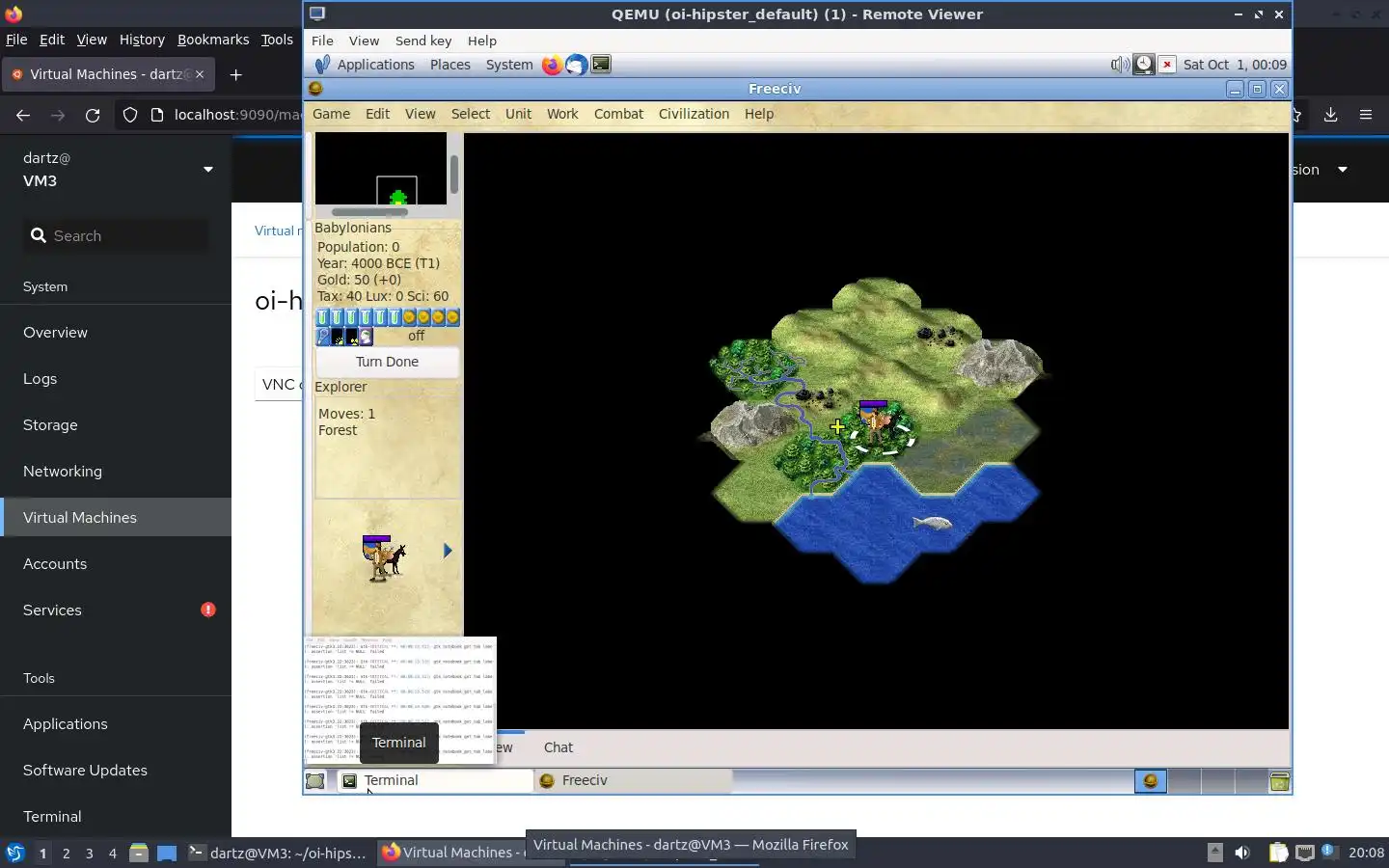The image size is (1389, 868).
Task: Click the government indicator head icon
Action: [x=366, y=337]
